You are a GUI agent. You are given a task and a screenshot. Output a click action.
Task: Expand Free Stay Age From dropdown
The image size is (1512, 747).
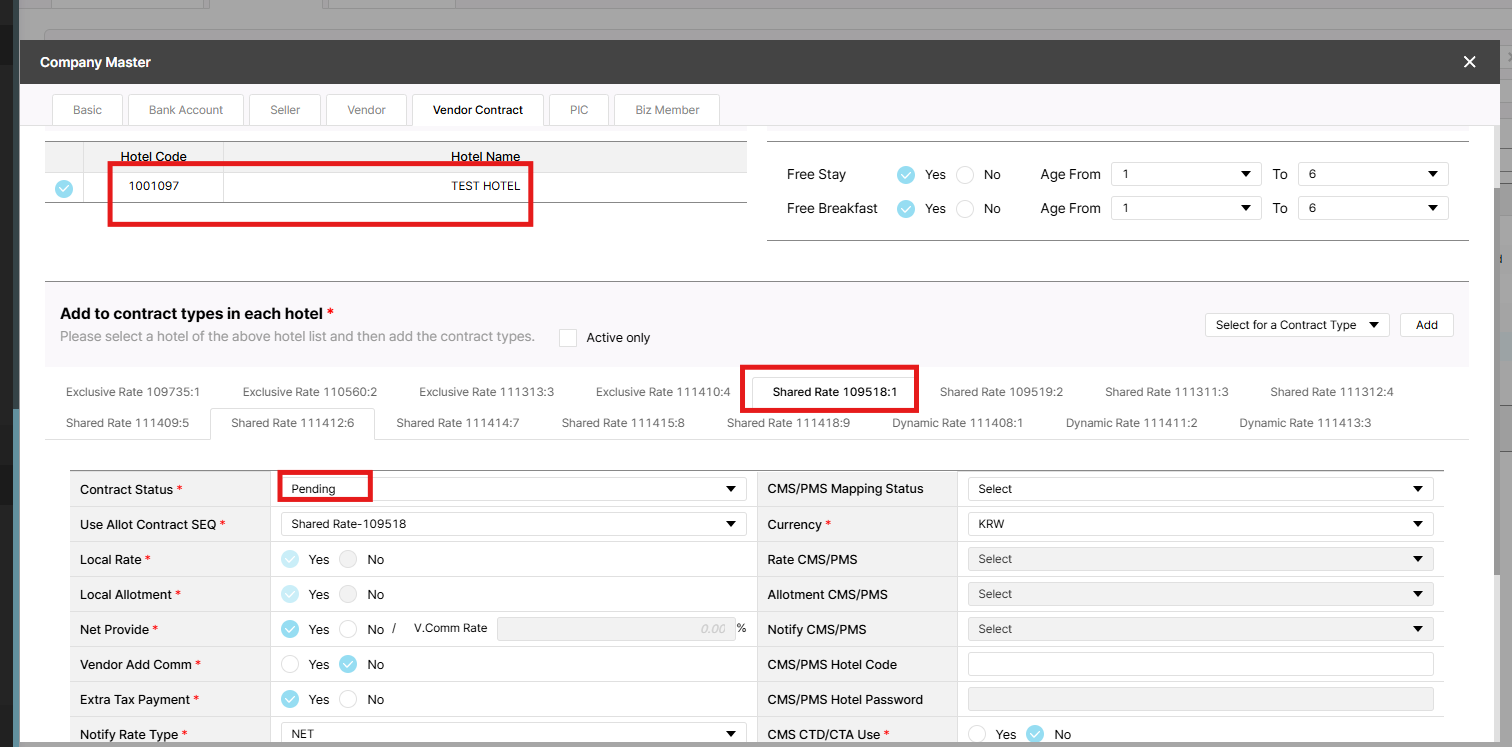tap(1186, 175)
